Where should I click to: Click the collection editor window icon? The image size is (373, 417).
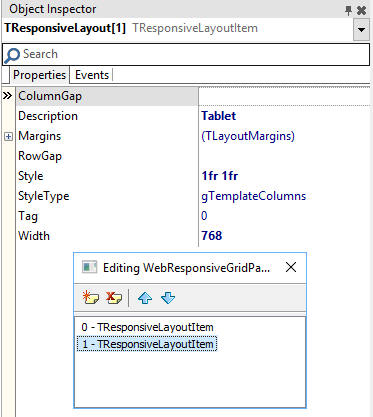pos(89,267)
